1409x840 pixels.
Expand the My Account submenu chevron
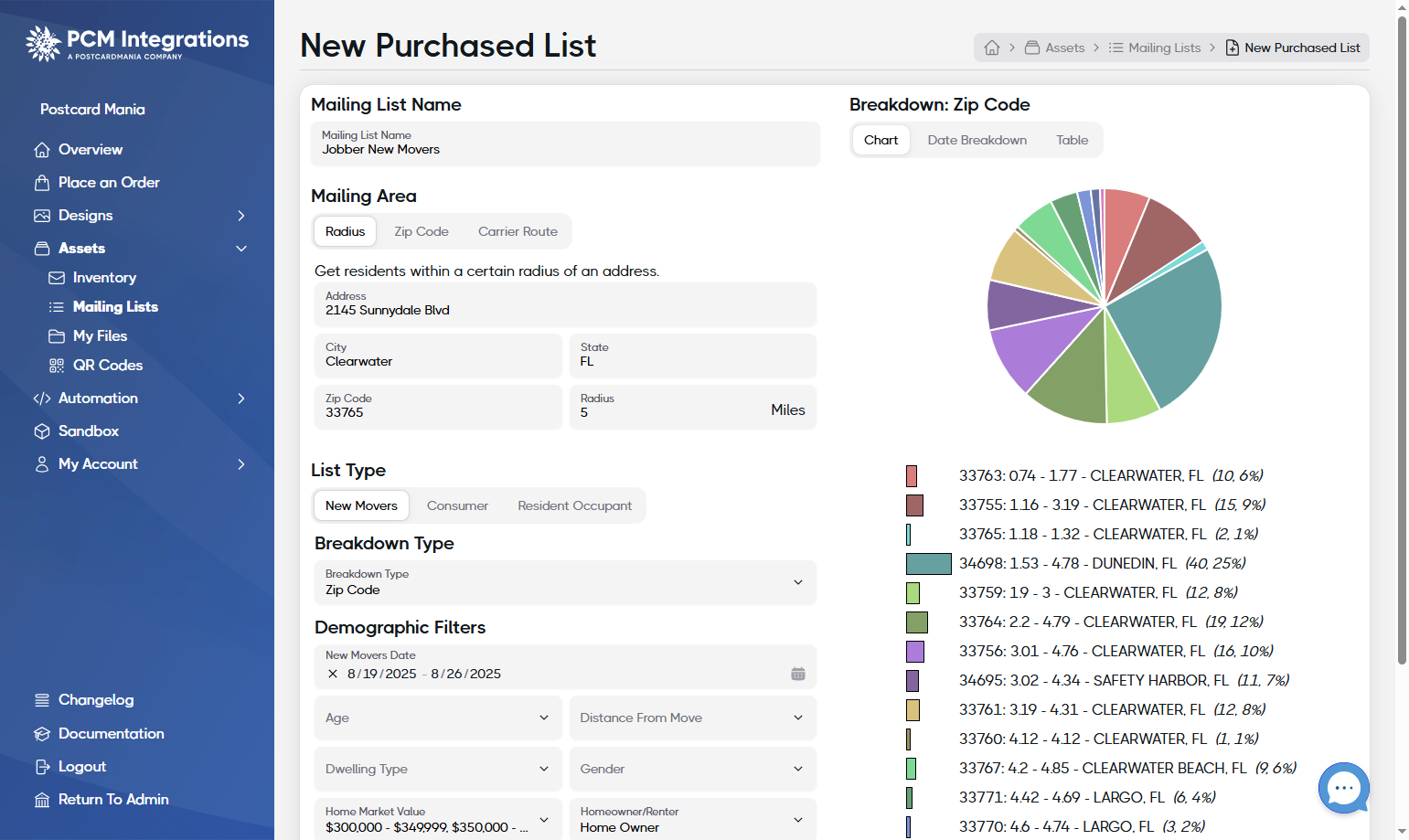pos(241,464)
